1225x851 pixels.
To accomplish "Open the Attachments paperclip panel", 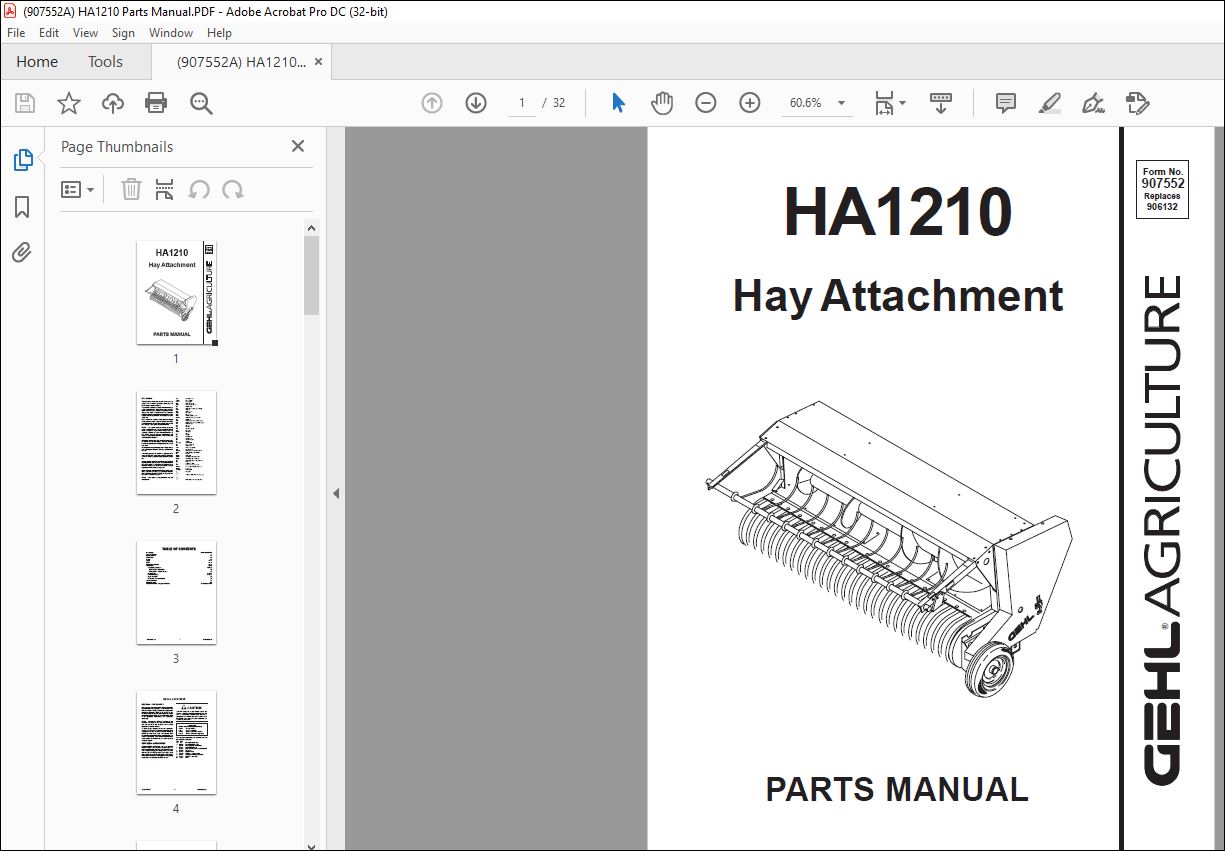I will click(22, 252).
